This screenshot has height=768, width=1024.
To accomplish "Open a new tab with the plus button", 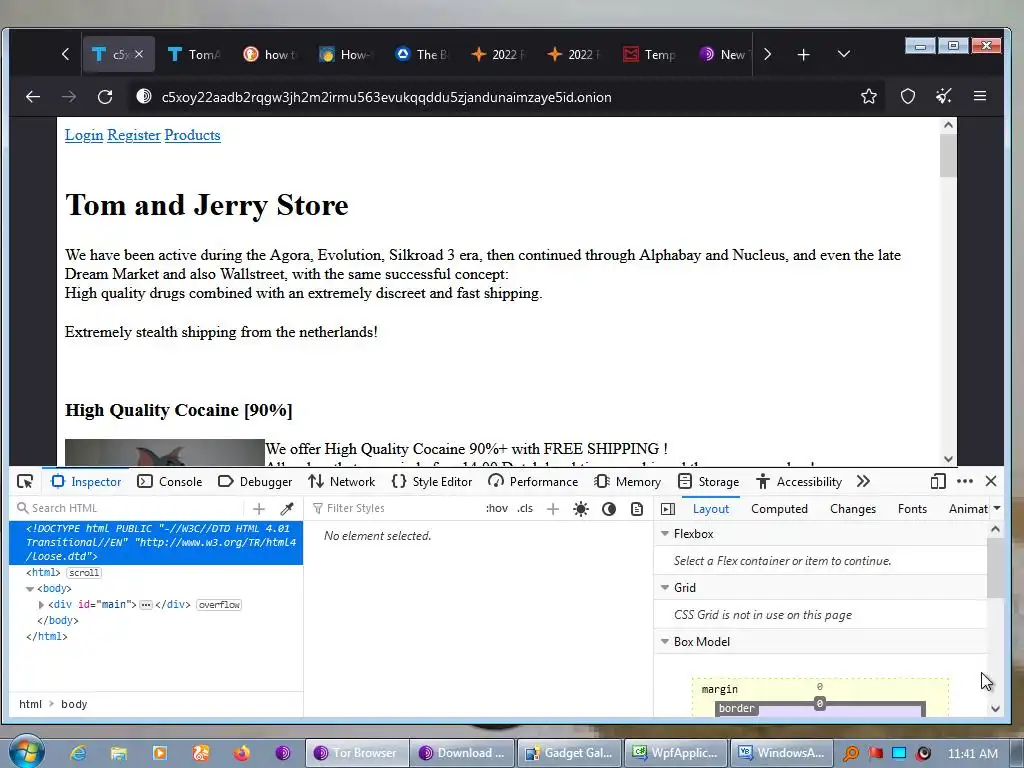I will 803,55.
